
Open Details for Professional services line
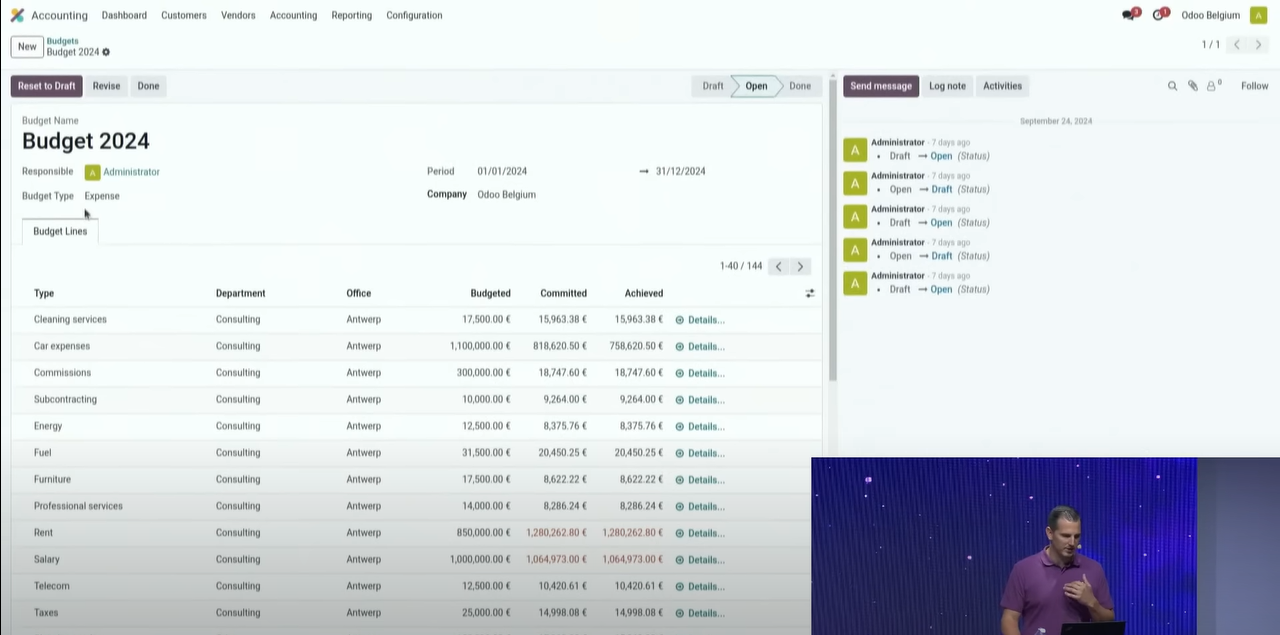pos(700,506)
